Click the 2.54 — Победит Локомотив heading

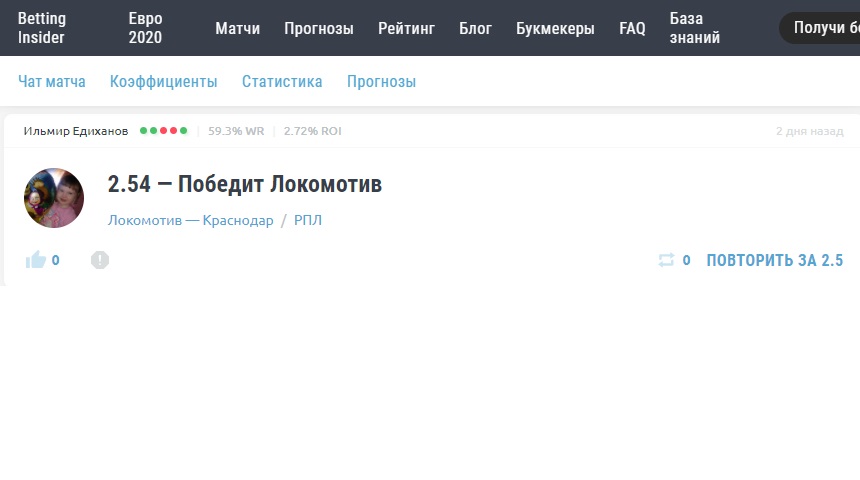pos(245,184)
